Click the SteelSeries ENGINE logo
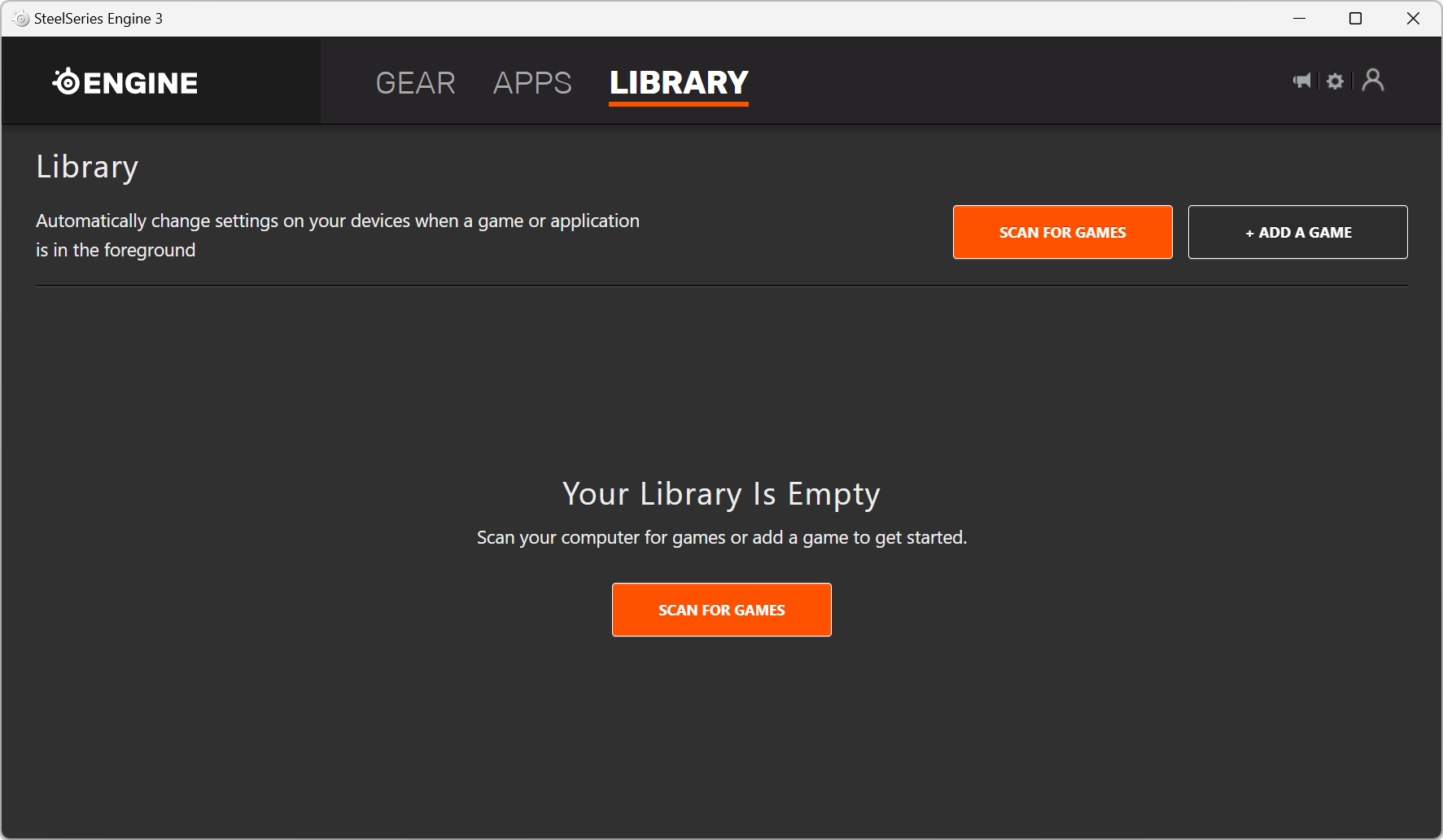This screenshot has height=840, width=1443. [125, 82]
